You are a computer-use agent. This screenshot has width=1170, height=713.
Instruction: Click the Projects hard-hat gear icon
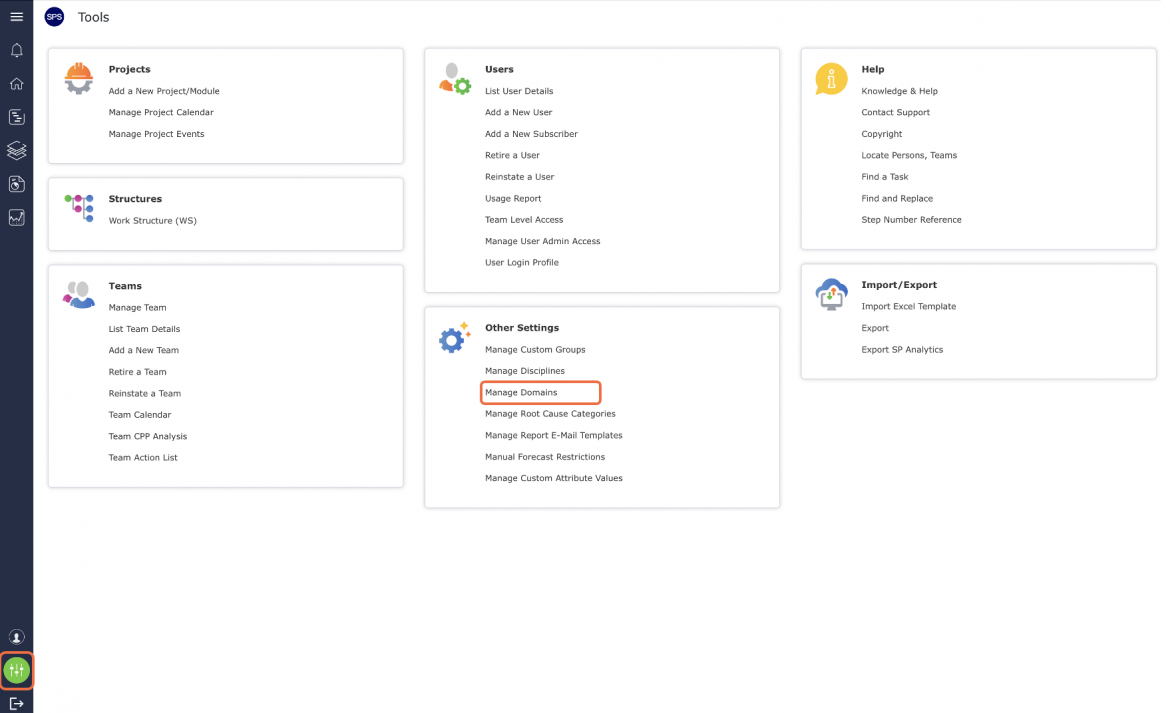pyautogui.click(x=78, y=78)
